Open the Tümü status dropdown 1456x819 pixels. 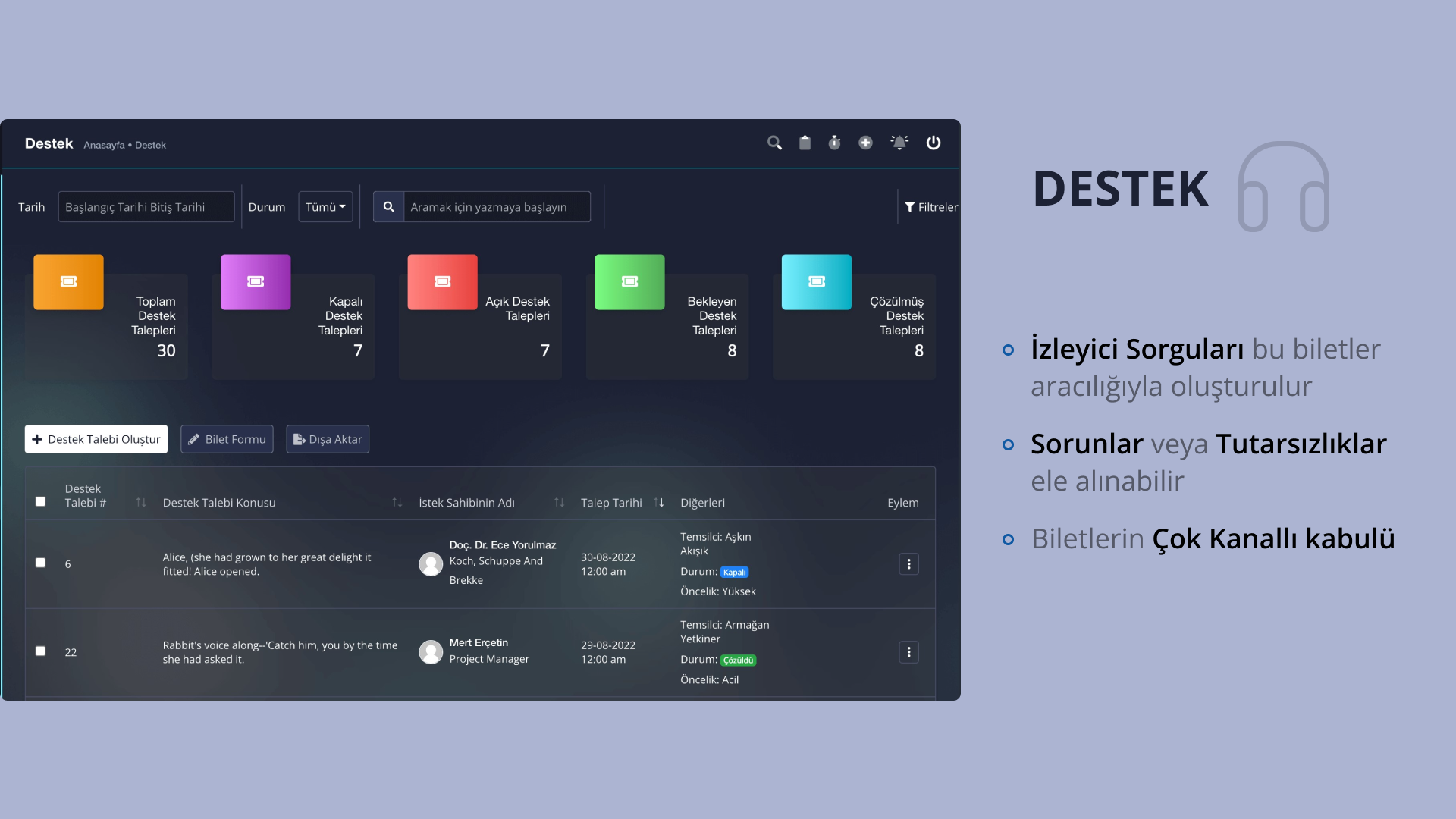point(325,207)
